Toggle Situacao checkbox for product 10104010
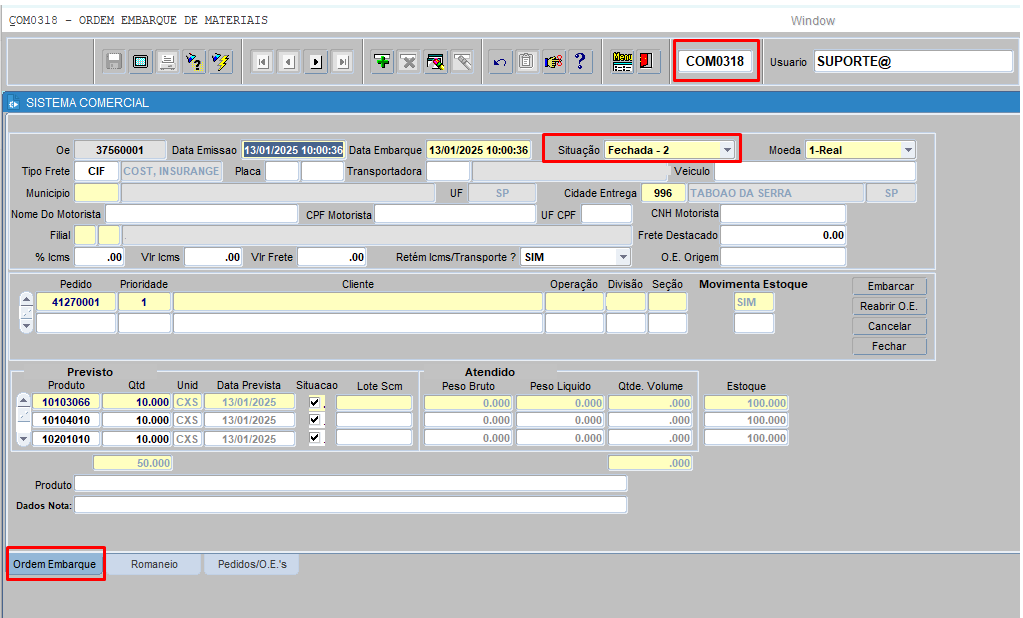Viewport: 1023px width, 618px height. click(x=315, y=420)
